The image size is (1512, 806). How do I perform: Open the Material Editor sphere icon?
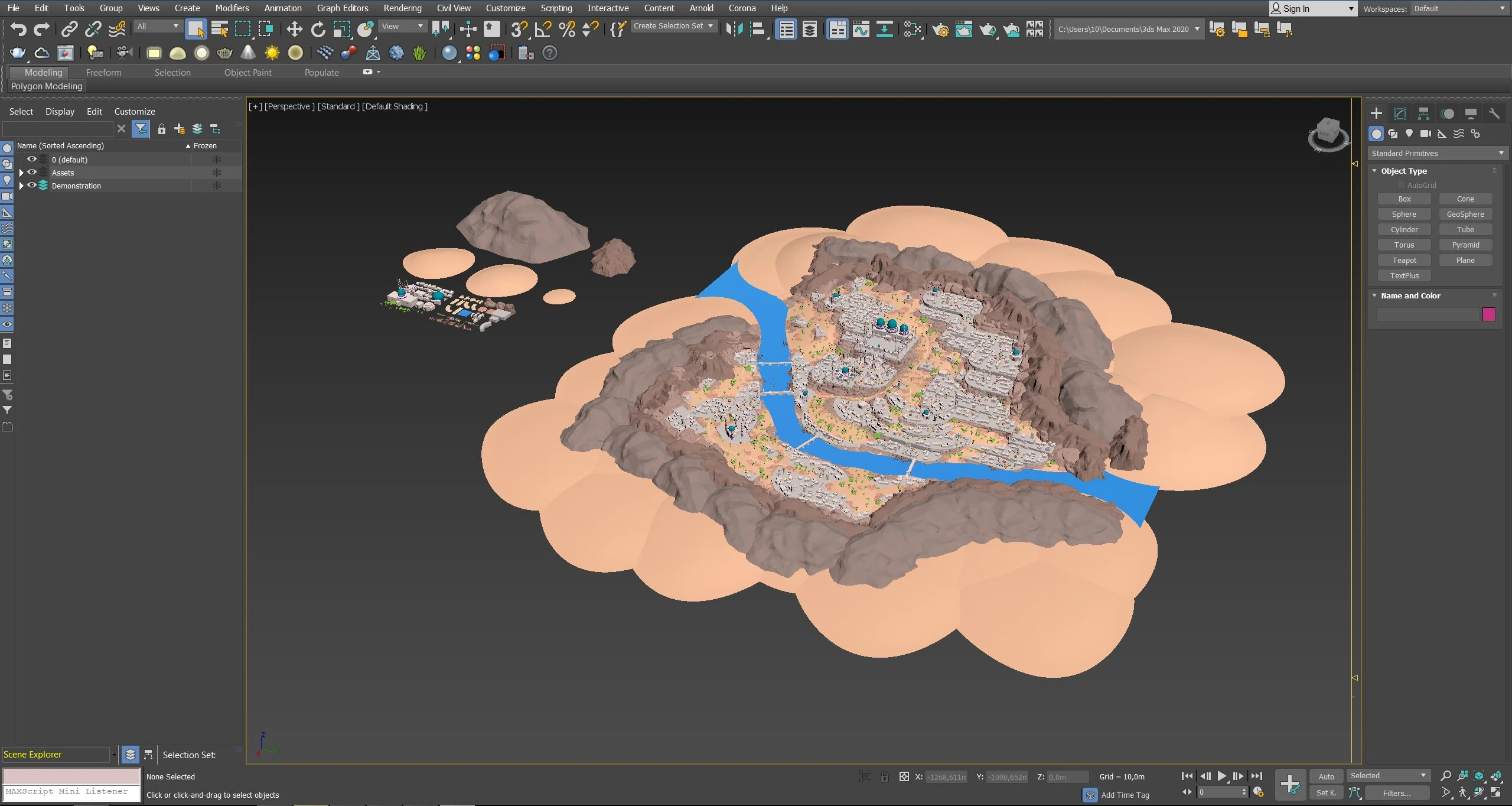coord(913,29)
